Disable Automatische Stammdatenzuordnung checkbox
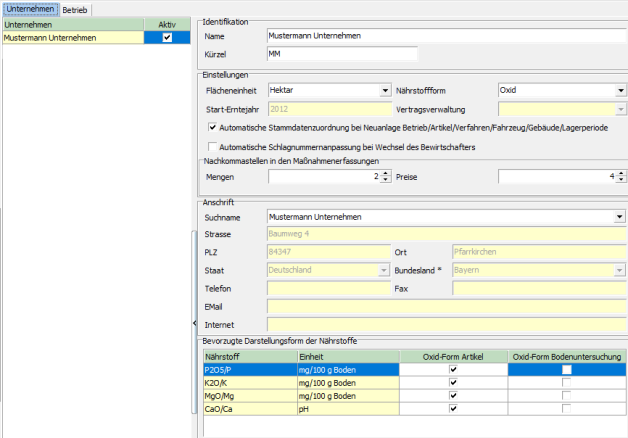 pyautogui.click(x=212, y=128)
